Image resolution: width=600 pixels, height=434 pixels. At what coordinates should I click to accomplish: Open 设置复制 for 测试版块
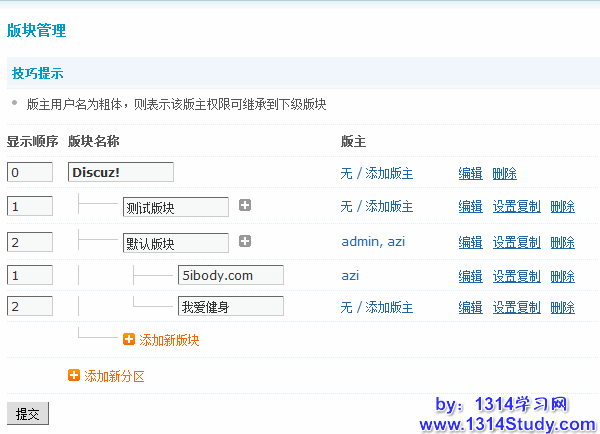[516, 207]
